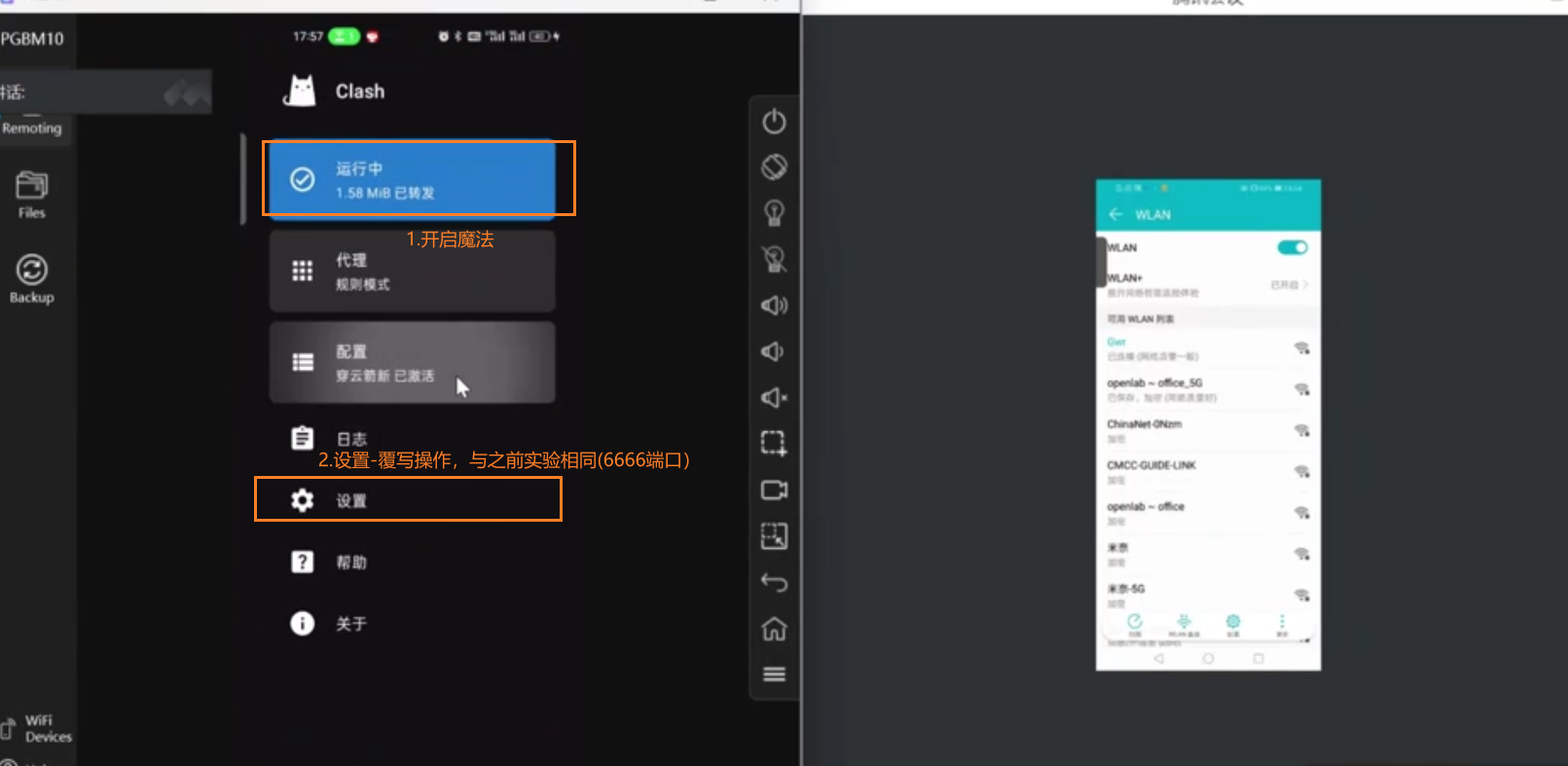1568x766 pixels.
Task: Tap Android recents square on the WLAN phone
Action: (x=1258, y=659)
